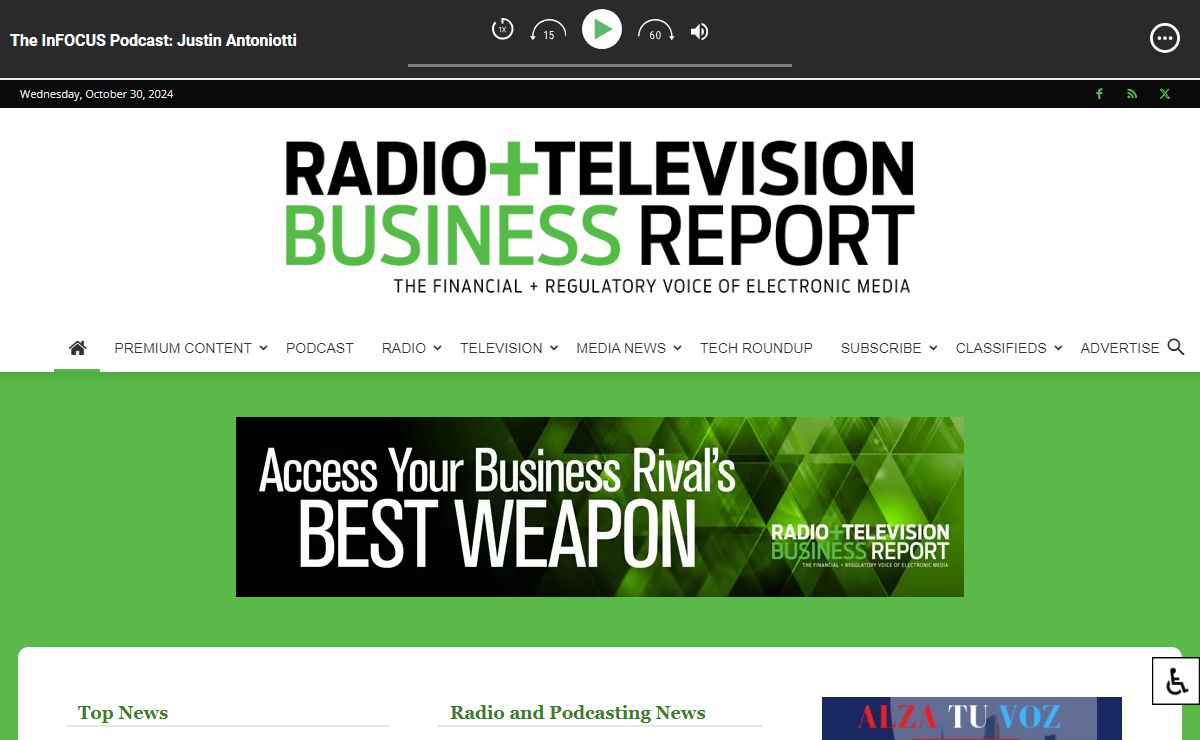The height and width of the screenshot is (740, 1200).
Task: Skip podcast forward 60 seconds
Action: tap(655, 32)
